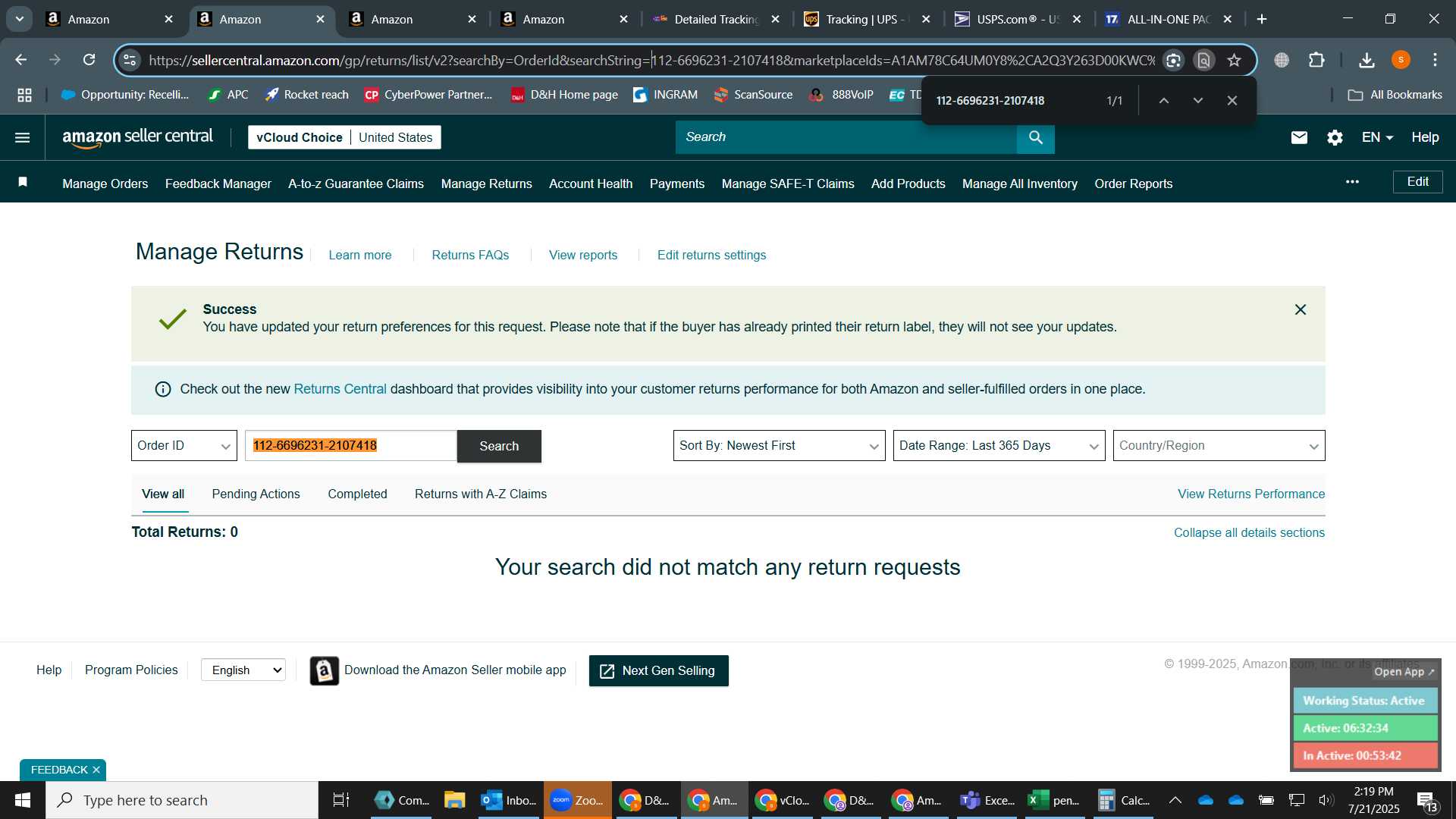Open the browser downloads icon
1456x819 pixels.
(x=1367, y=60)
